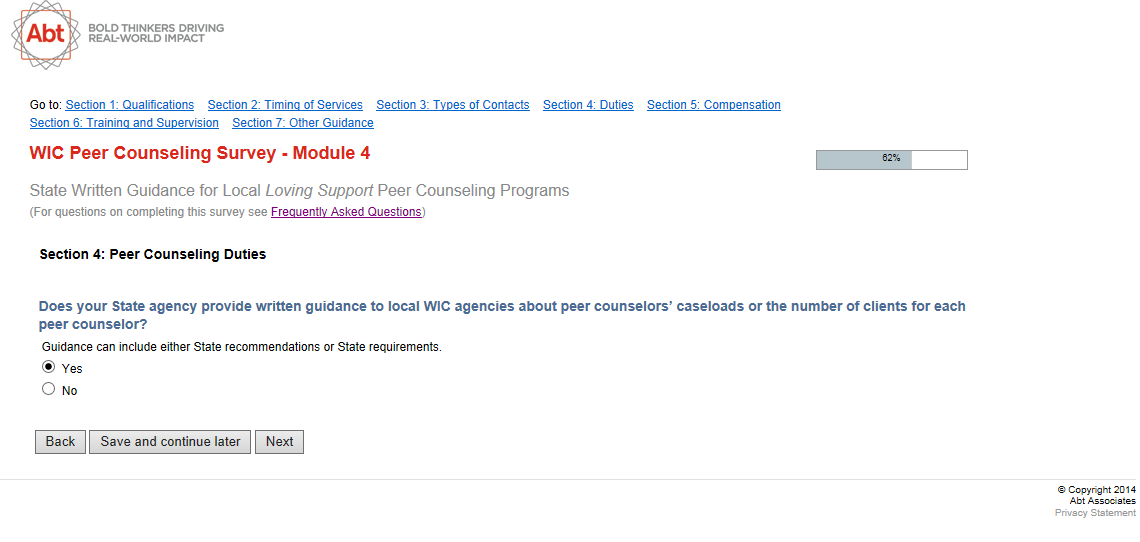Open Section 3: Types of Contacts

click(453, 105)
